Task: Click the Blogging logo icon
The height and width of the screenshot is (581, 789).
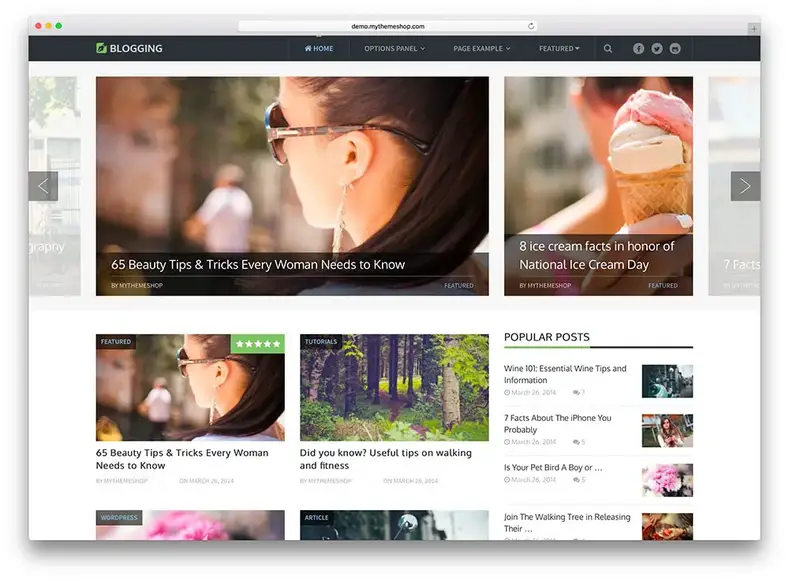Action: (101, 48)
